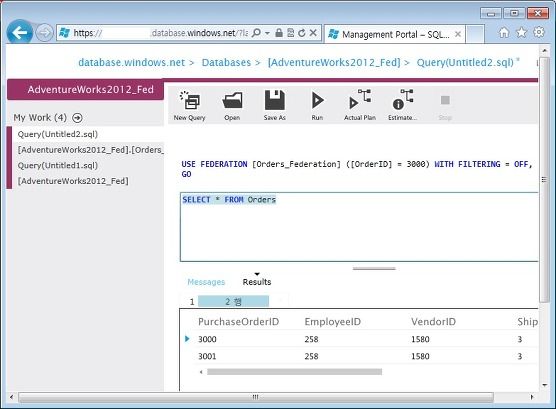556x409 pixels.
Task: Click the page vertical scrollbar thumb
Action: tap(544, 179)
